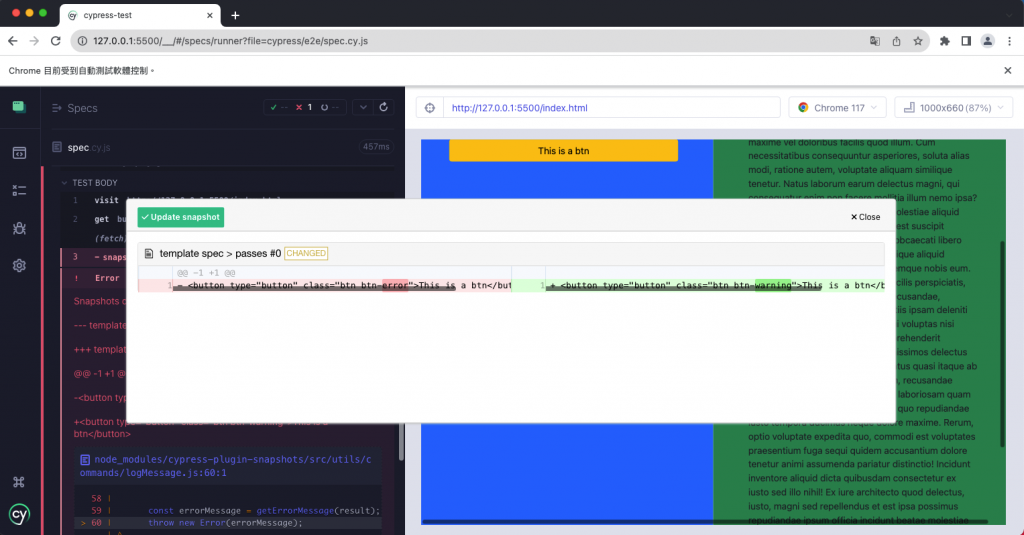Open logMessage.js file path link
The image size is (1024, 535).
(x=225, y=466)
